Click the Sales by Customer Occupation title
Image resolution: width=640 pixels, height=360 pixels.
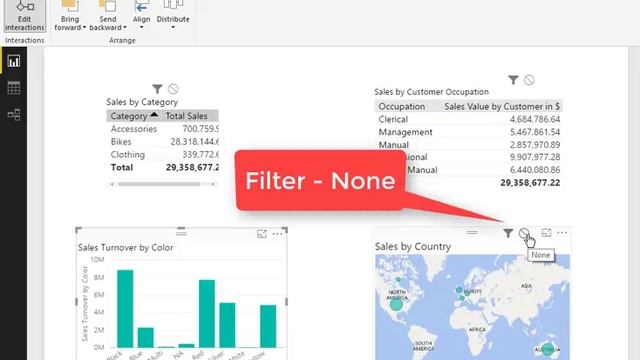[x=431, y=92]
